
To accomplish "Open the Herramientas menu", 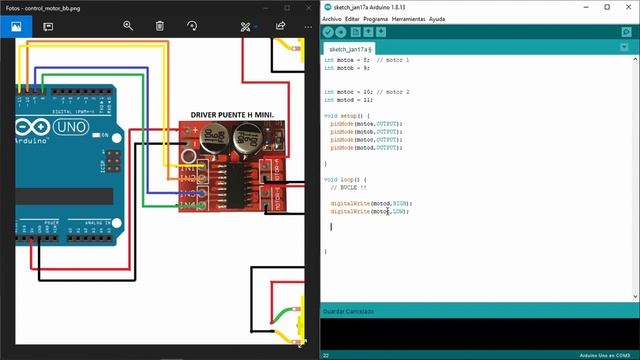I will tap(409, 19).
